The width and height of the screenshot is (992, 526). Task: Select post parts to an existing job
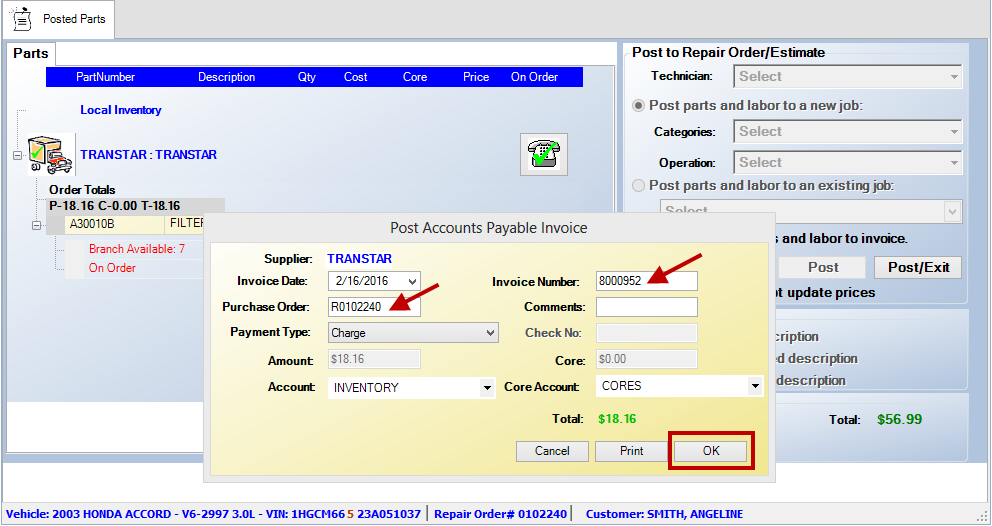click(638, 185)
